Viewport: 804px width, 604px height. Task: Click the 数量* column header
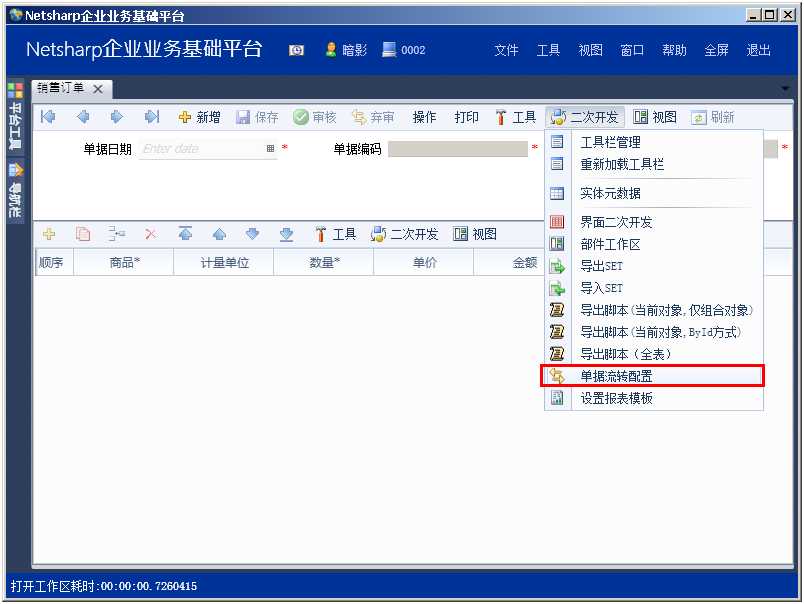tap(324, 263)
